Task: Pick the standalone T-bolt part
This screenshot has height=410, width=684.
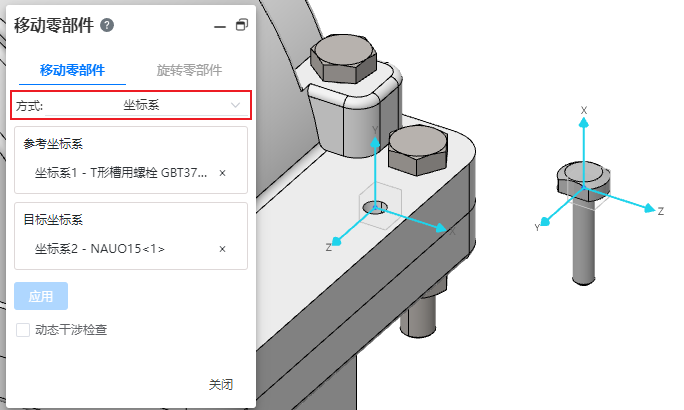Action: (583, 251)
